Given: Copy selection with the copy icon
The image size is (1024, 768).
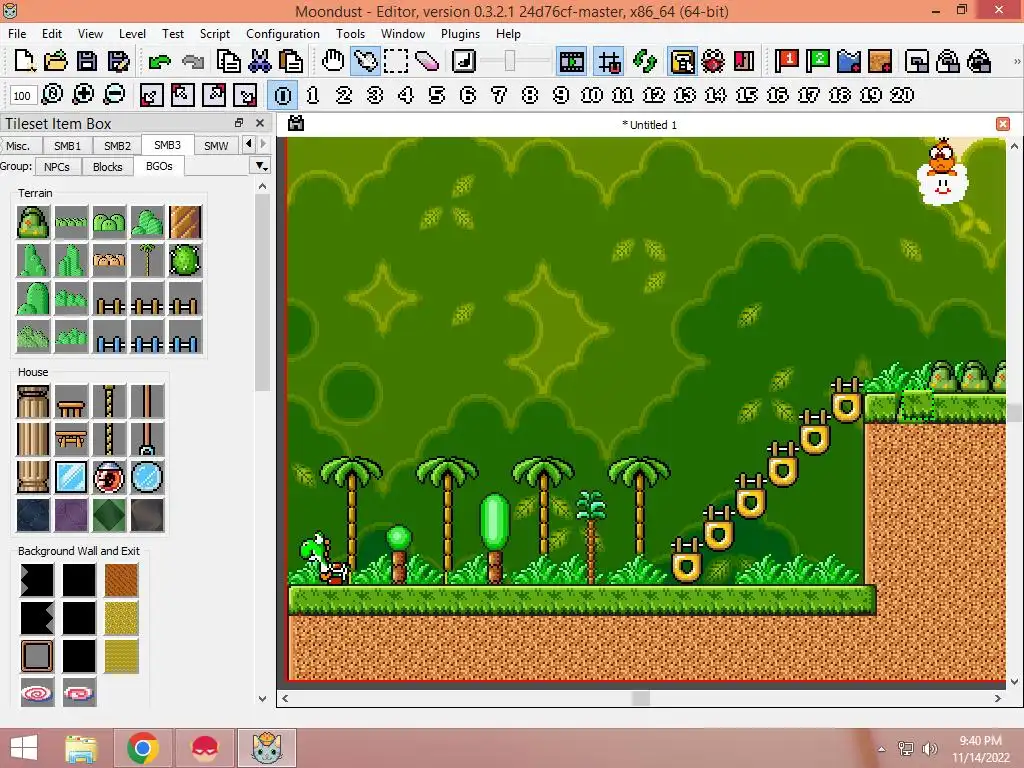Looking at the screenshot, I should pyautogui.click(x=228, y=61).
